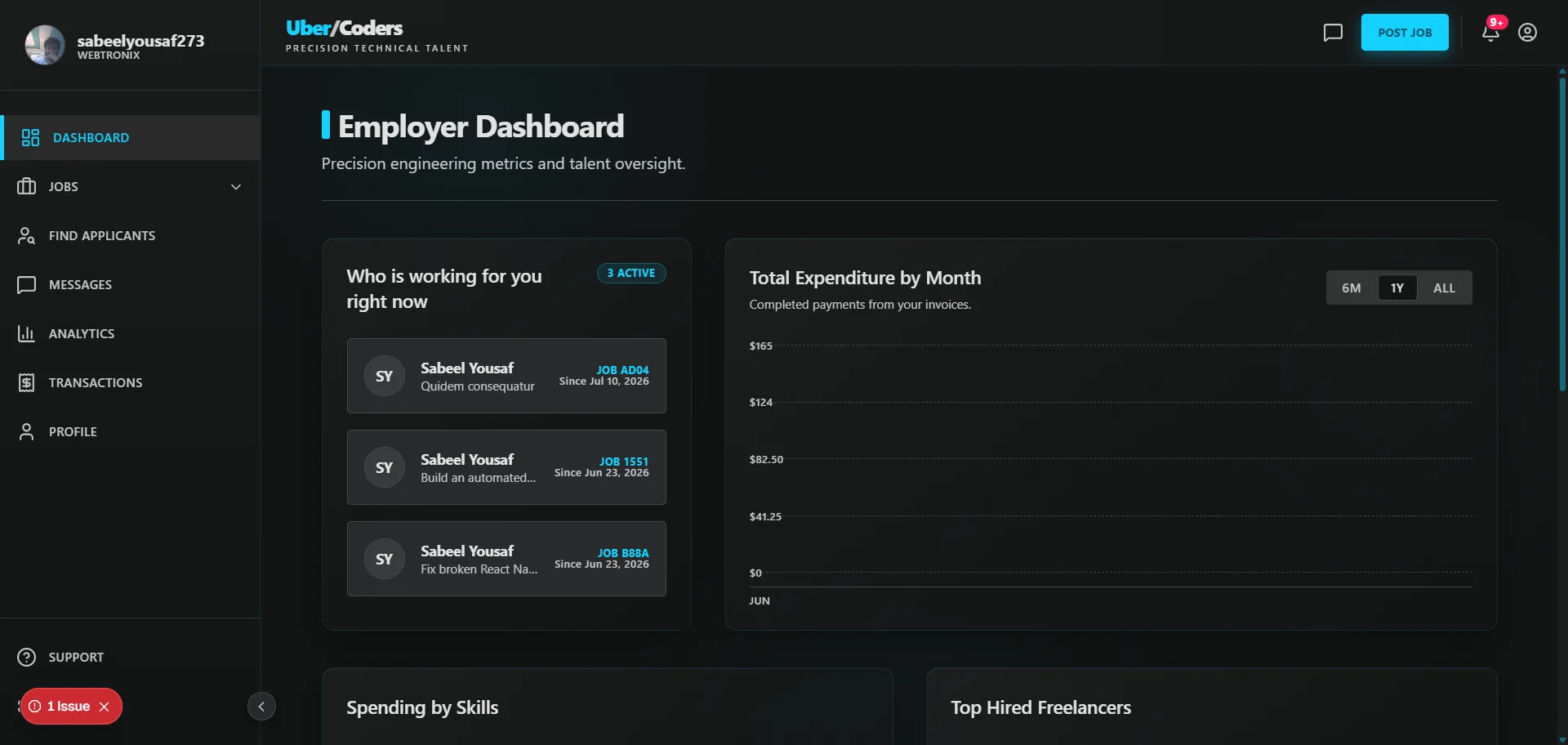Click the JUN month label on chart
Viewport: 1568px width, 745px height.
pyautogui.click(x=759, y=600)
